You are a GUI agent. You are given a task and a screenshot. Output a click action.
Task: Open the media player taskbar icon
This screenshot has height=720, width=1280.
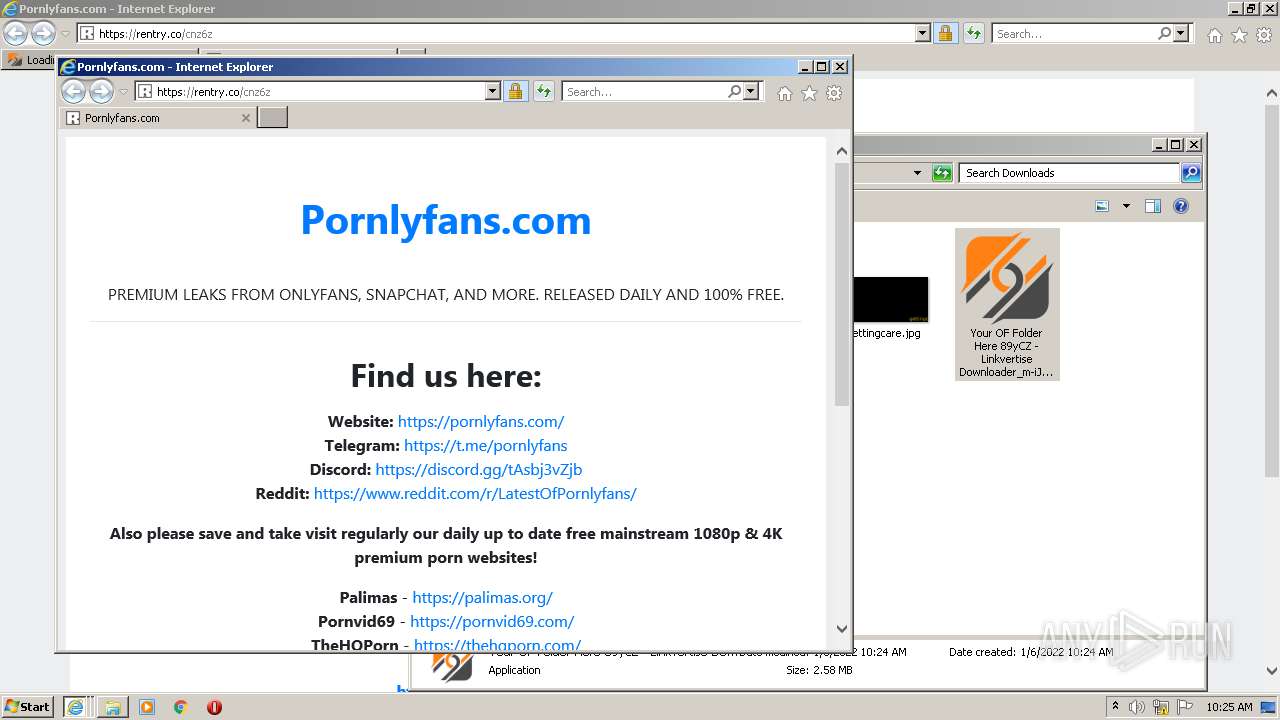[x=147, y=707]
